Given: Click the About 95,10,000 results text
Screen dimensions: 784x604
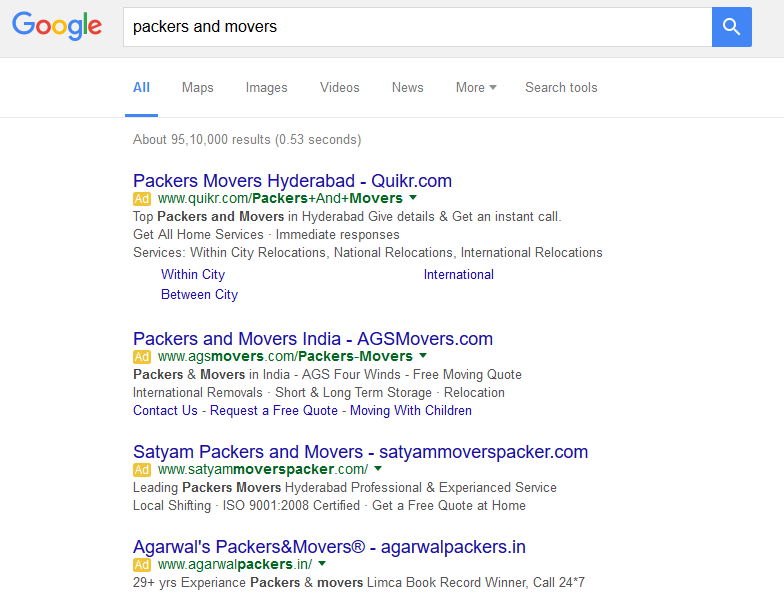Looking at the screenshot, I should point(247,140).
